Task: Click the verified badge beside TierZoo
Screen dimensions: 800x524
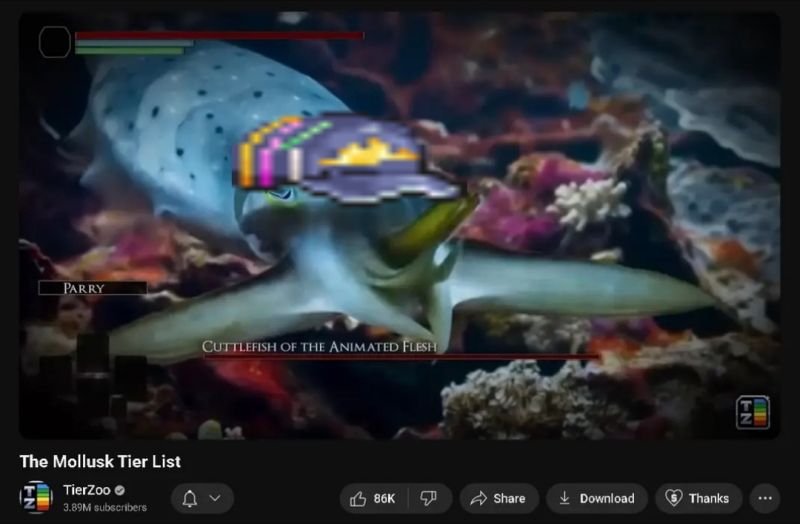Action: (120, 490)
